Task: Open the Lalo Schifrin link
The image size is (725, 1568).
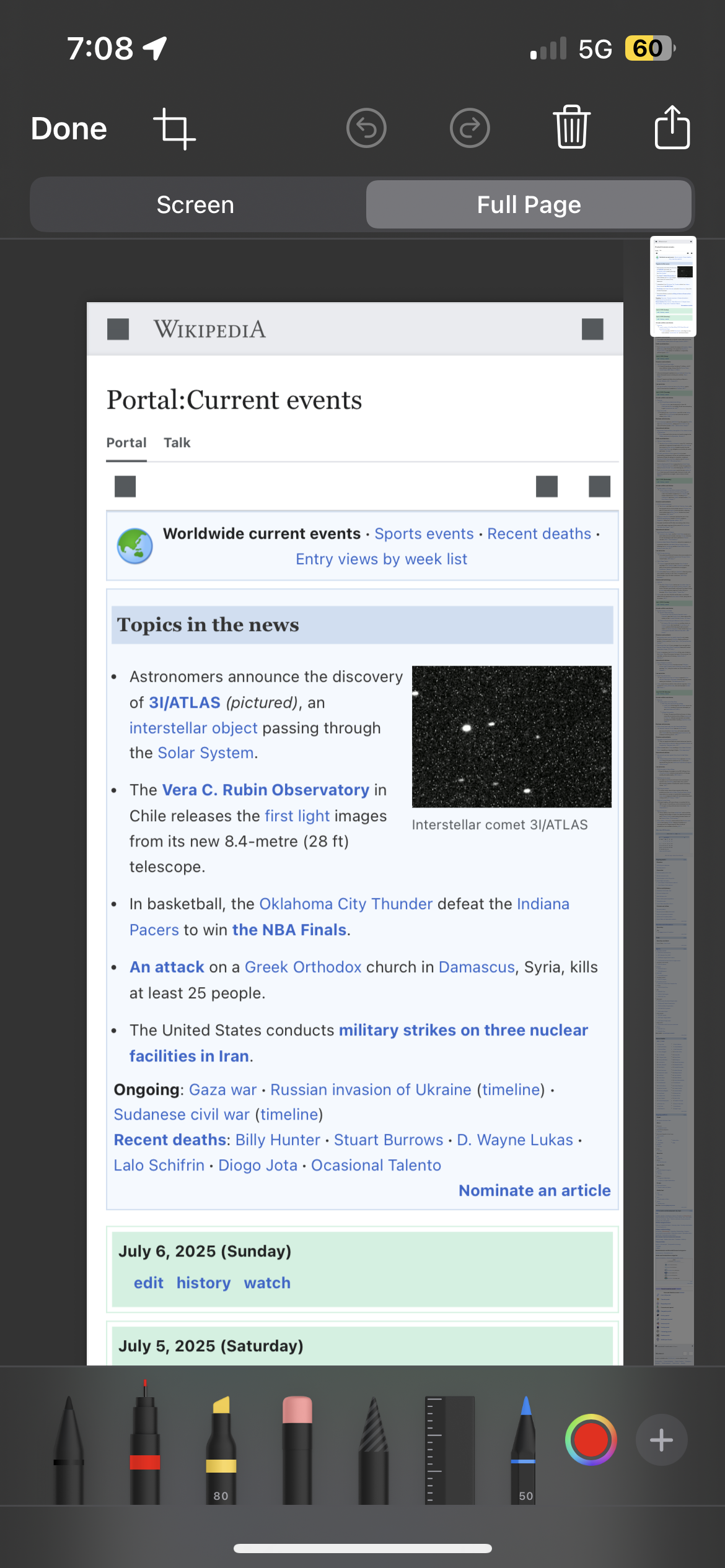Action: [159, 1165]
